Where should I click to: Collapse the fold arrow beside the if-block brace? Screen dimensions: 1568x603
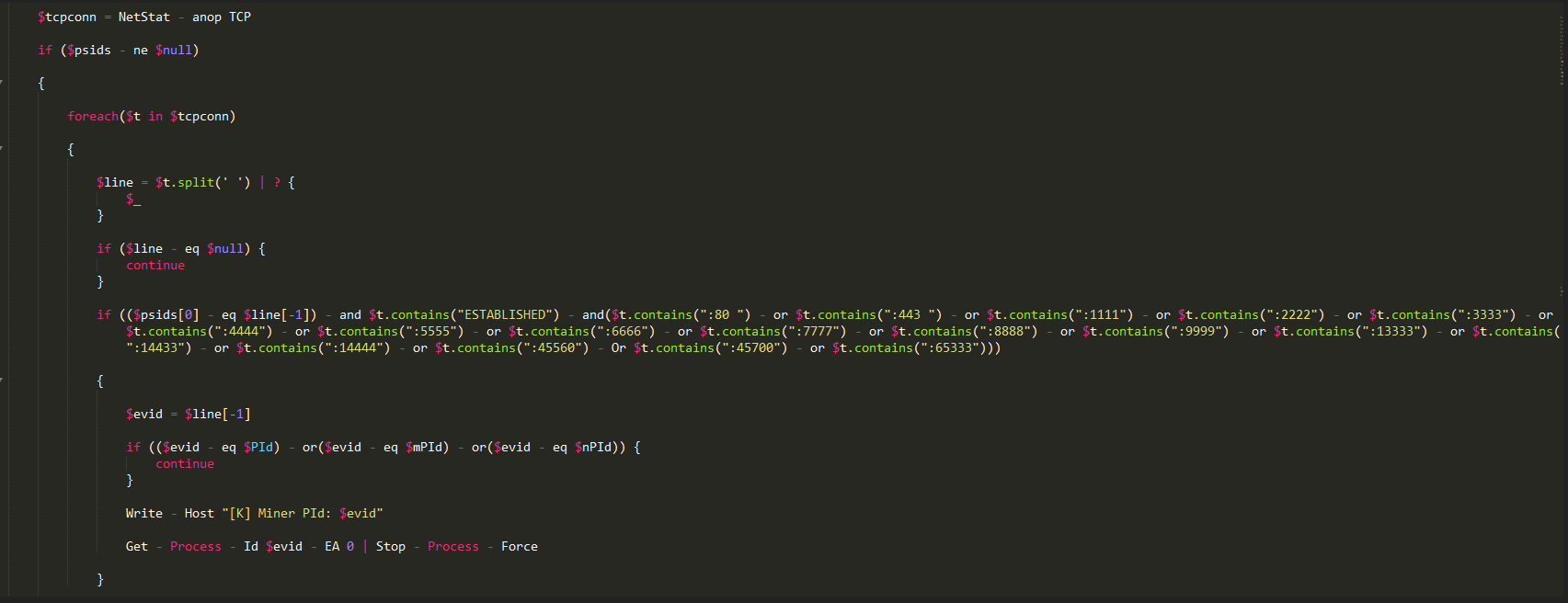point(2,83)
